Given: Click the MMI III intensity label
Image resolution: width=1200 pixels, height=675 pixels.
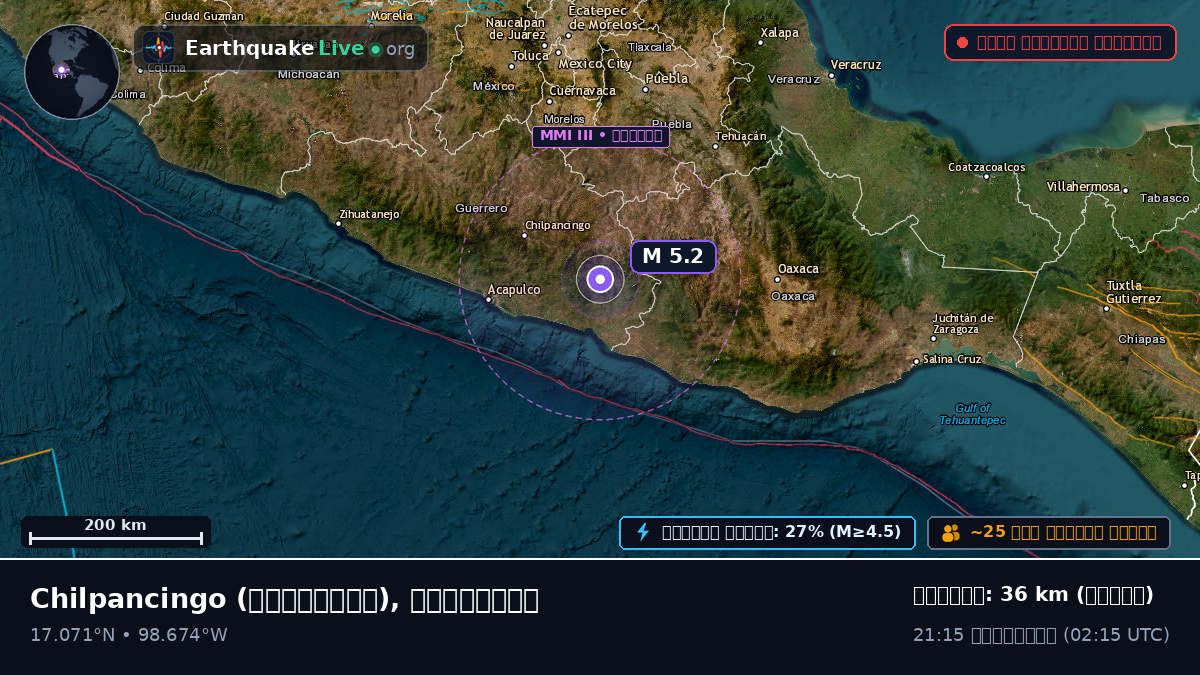Looking at the screenshot, I should 600,136.
